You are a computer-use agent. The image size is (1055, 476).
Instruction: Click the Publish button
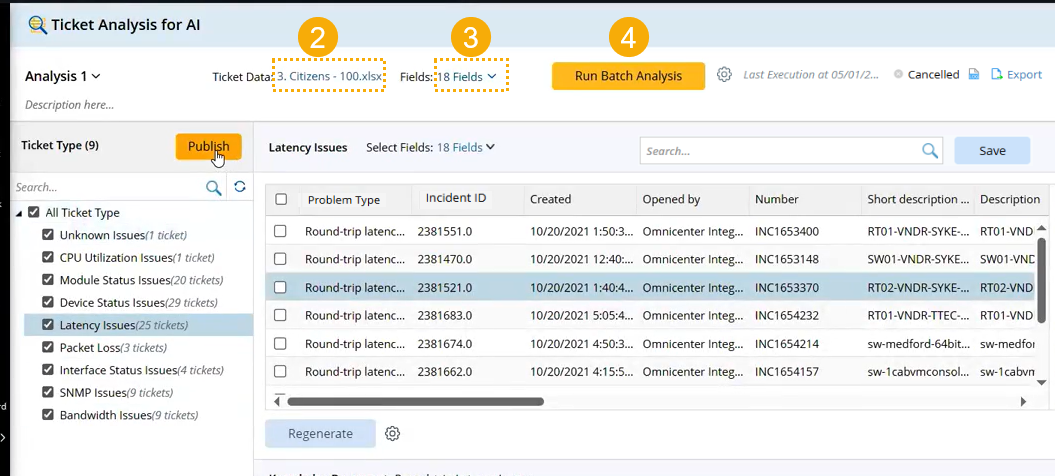tap(209, 146)
